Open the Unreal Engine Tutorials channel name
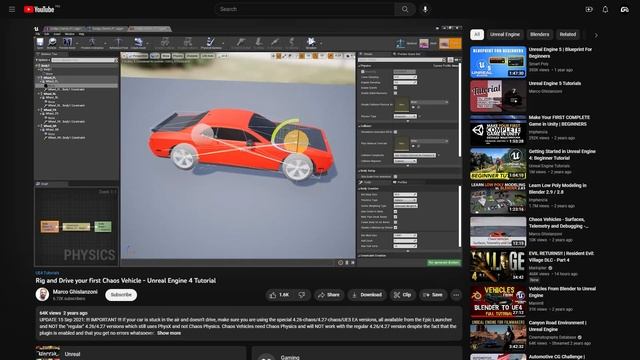Screen dimensions: 640x360 549,166
